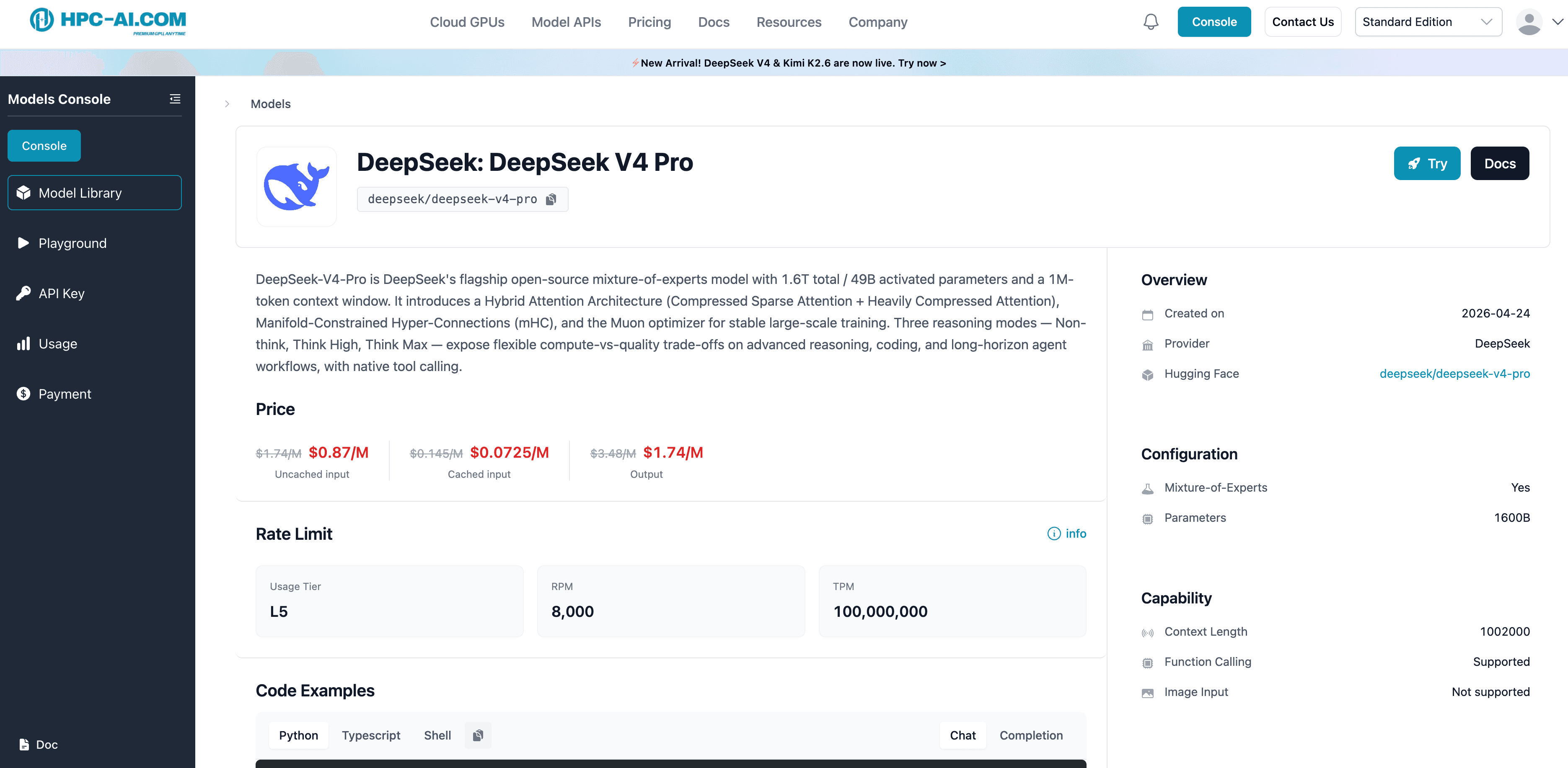Click the $0.87/M uncached input price
The width and height of the screenshot is (1568, 768).
339,452
